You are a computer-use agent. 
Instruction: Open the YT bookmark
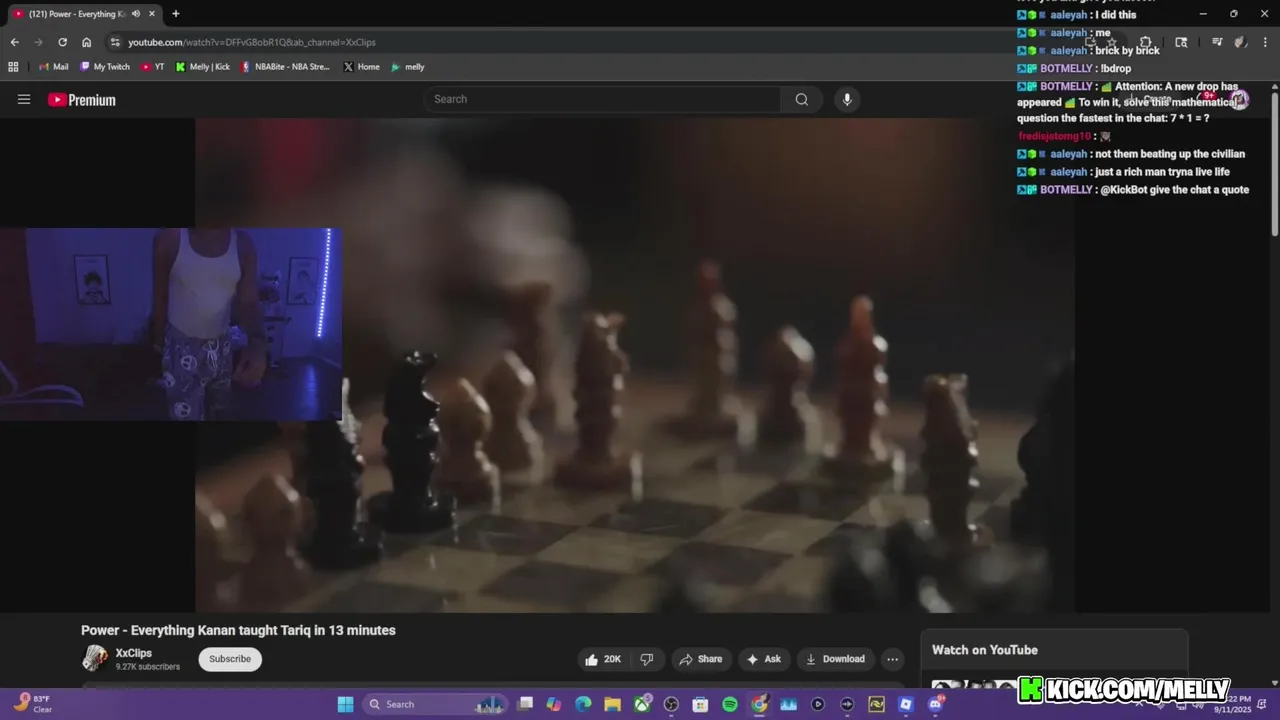tap(153, 67)
